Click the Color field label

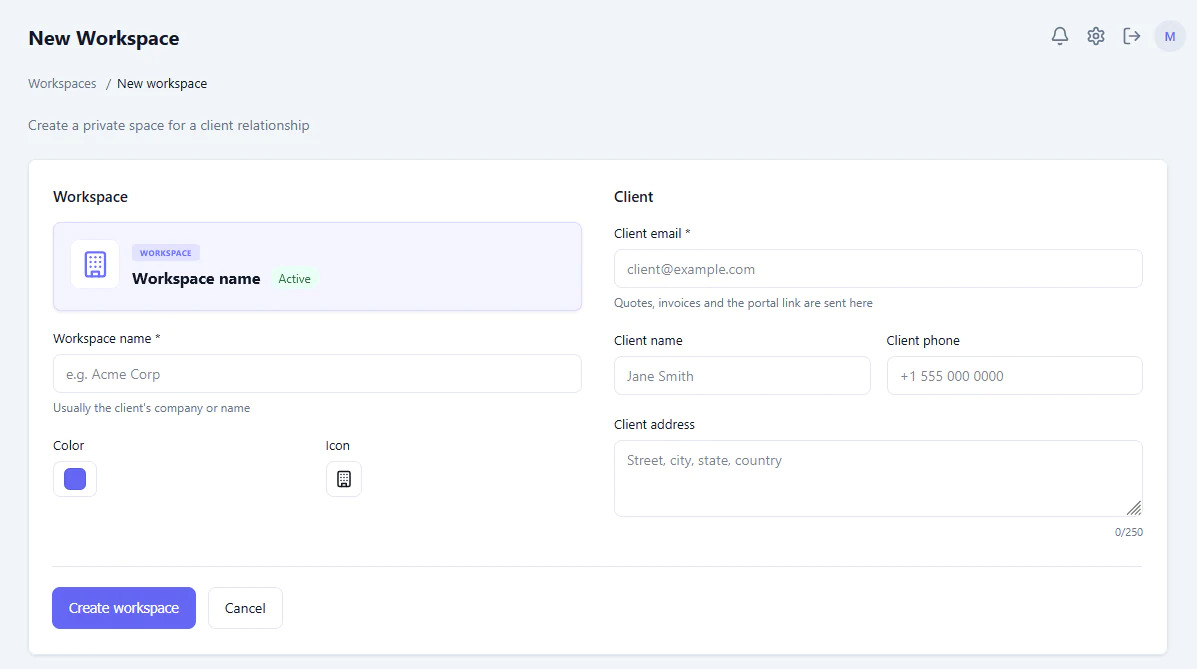click(x=68, y=445)
